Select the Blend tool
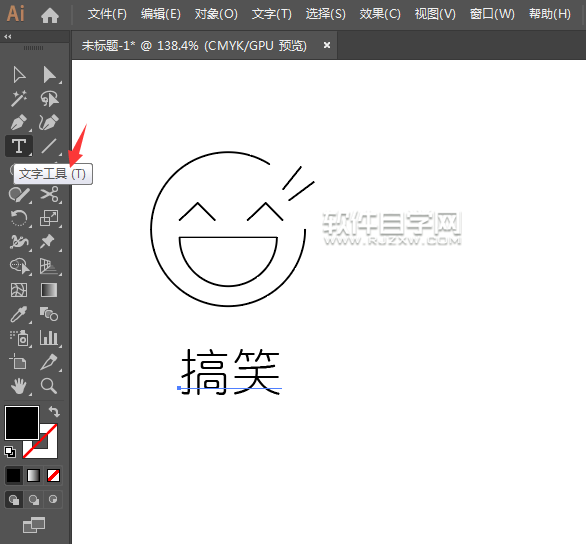The height and width of the screenshot is (544, 586). point(49,314)
